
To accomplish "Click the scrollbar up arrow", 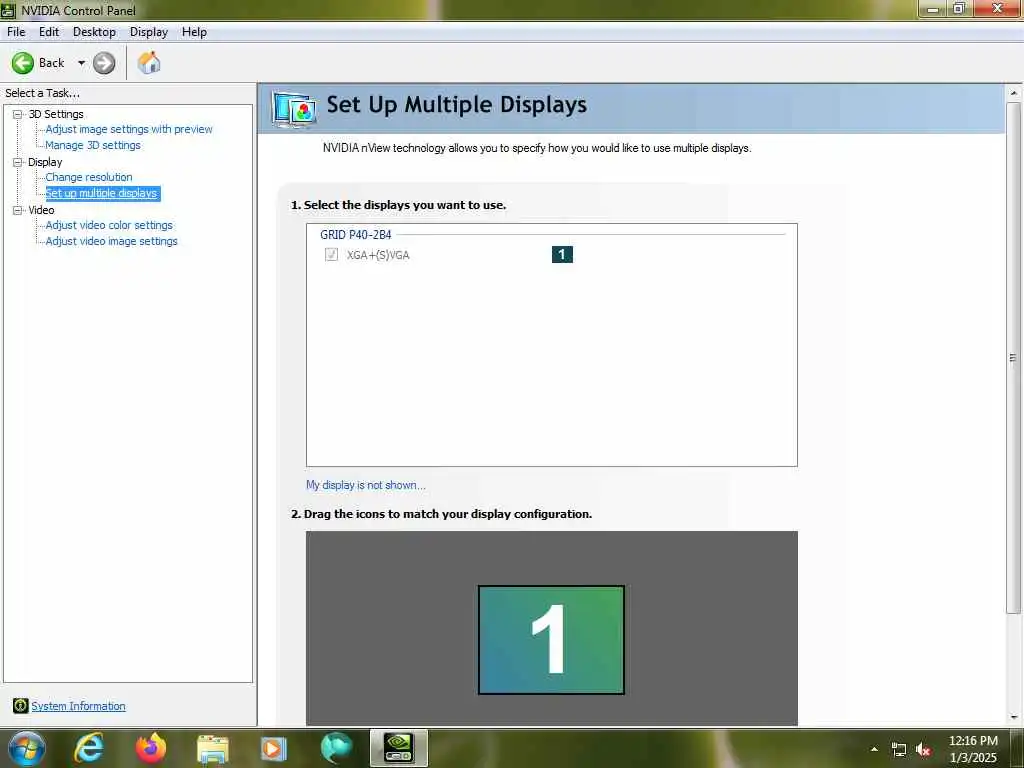I will 1013,93.
